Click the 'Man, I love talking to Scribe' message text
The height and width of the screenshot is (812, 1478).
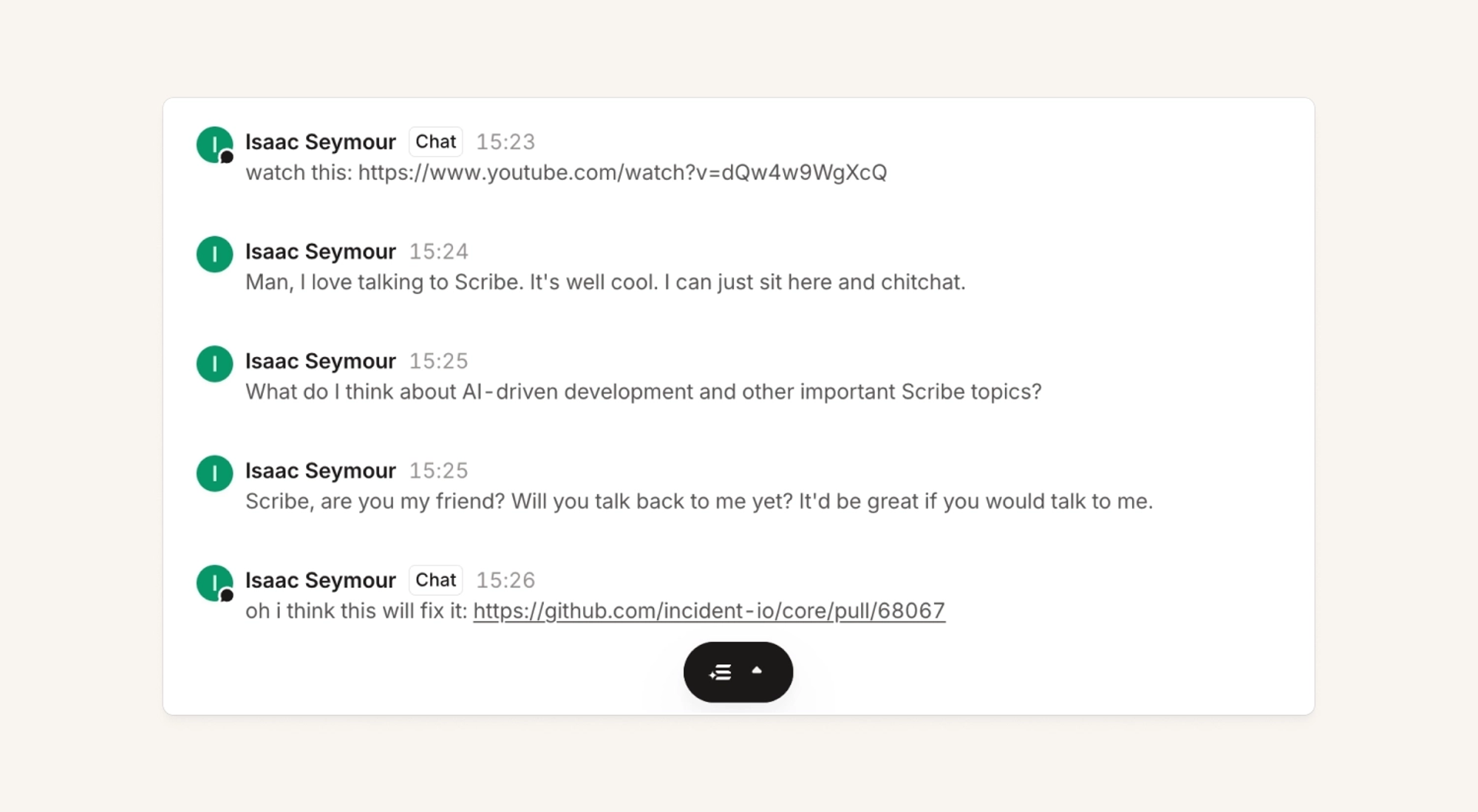[605, 282]
